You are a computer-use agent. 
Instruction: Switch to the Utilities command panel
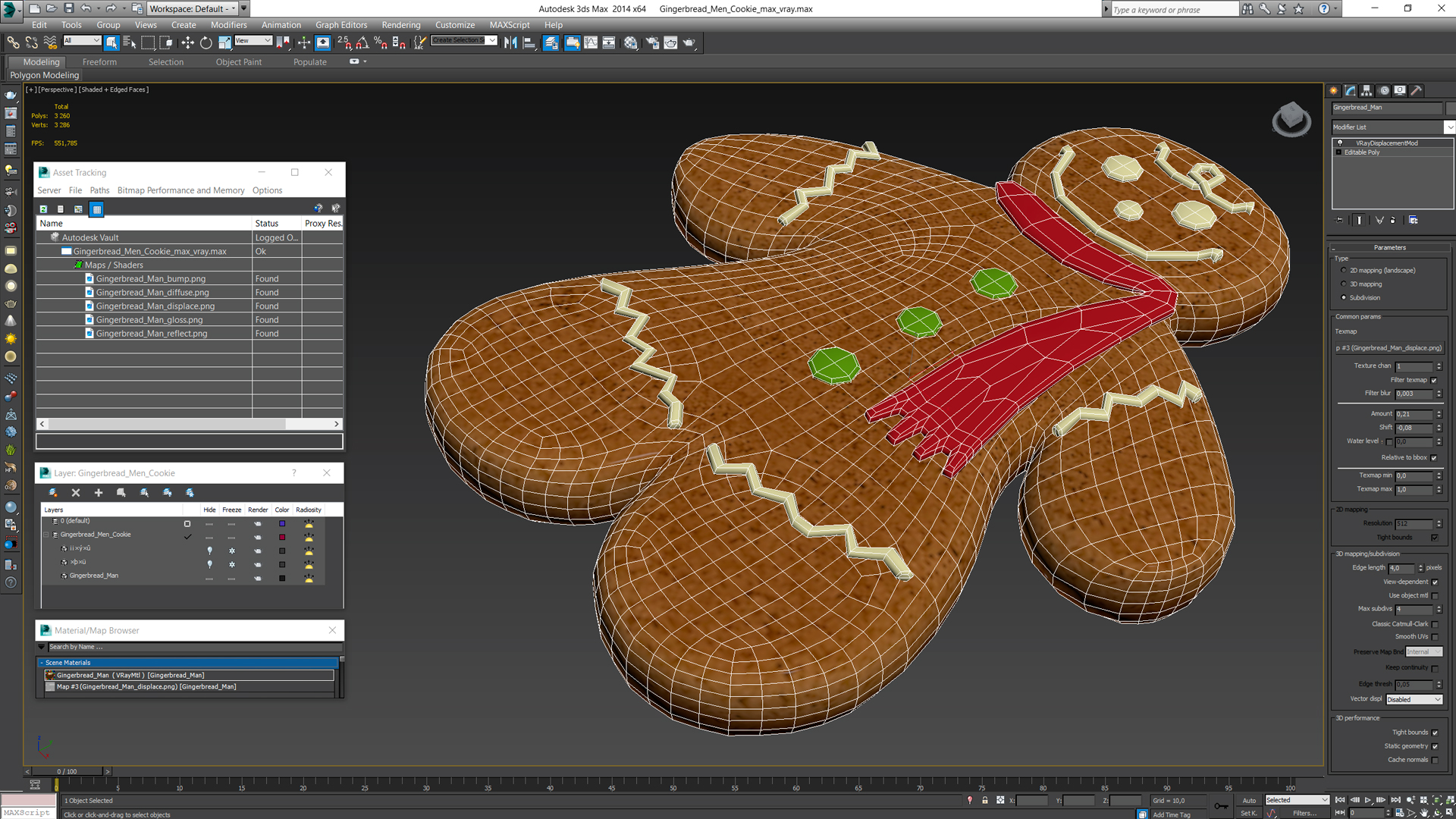coord(1416,90)
